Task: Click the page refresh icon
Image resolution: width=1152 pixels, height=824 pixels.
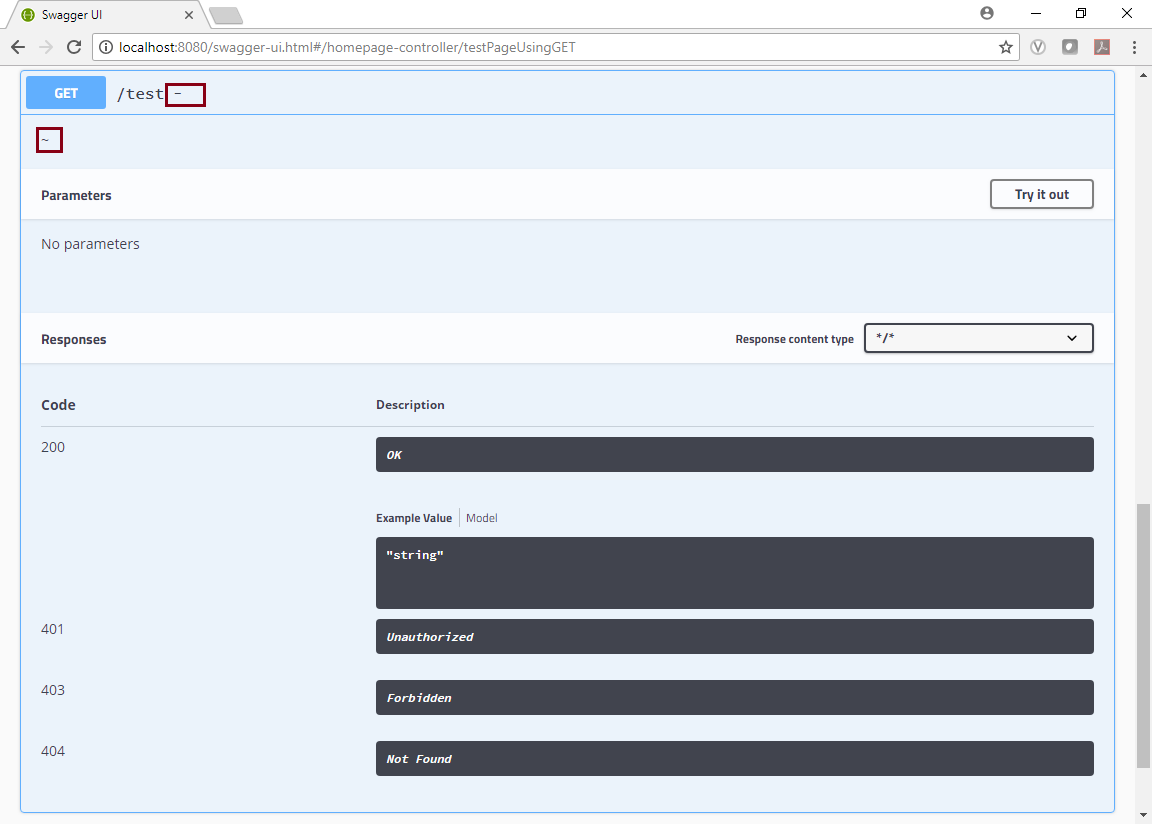Action: click(x=74, y=46)
